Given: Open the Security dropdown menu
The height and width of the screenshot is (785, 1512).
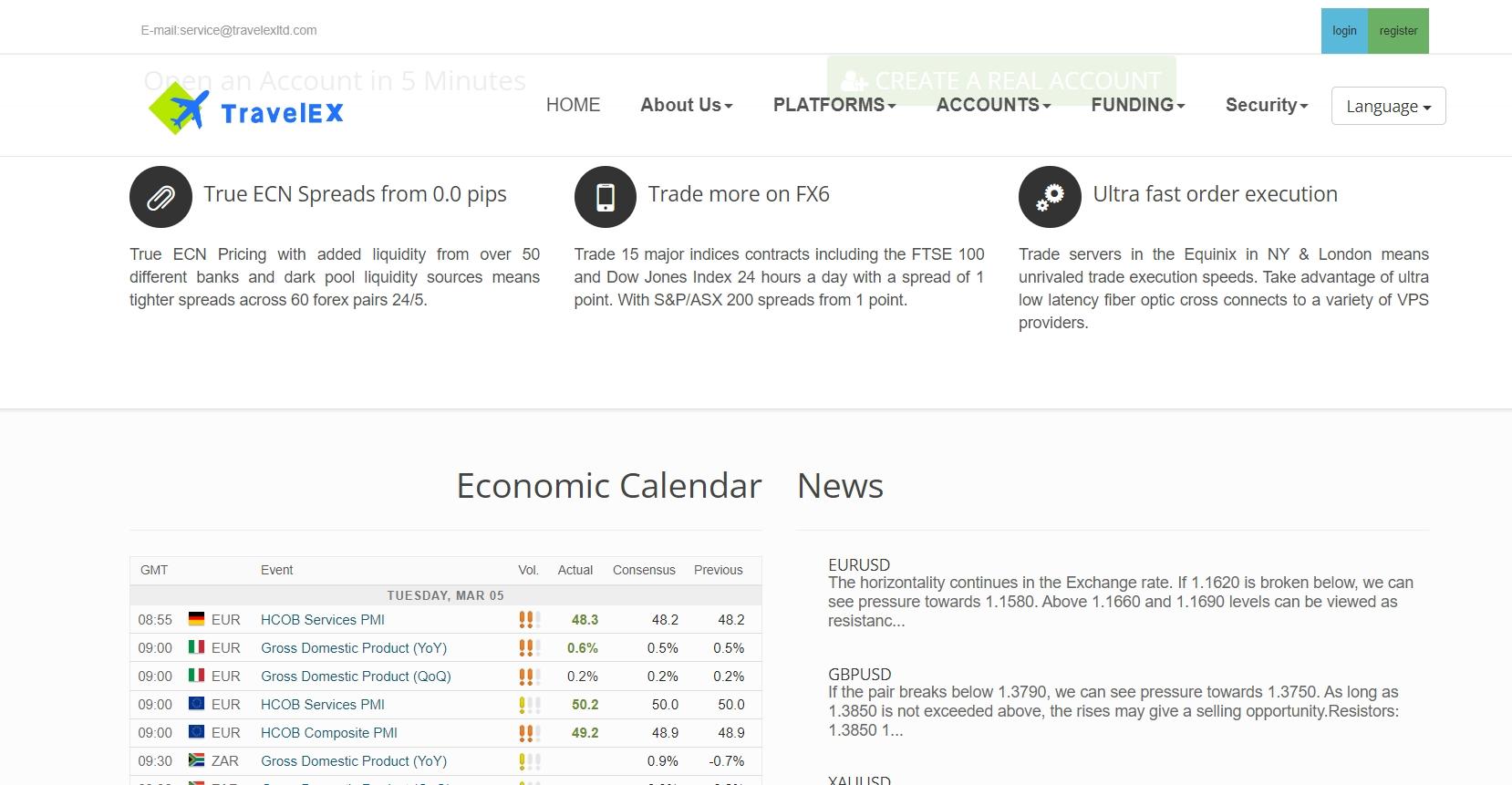Looking at the screenshot, I should pyautogui.click(x=1267, y=105).
